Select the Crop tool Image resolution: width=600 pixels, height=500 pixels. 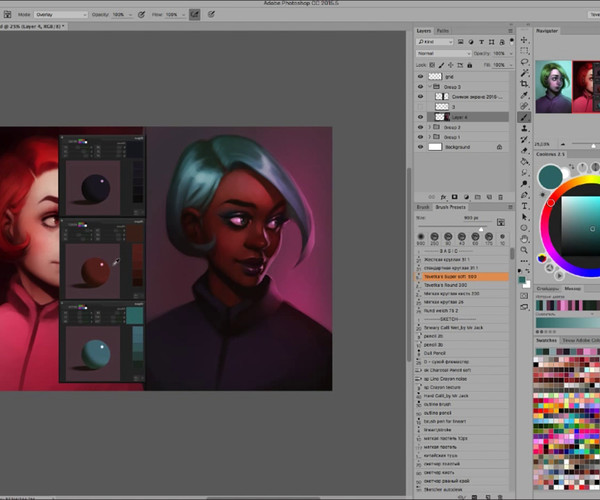[x=525, y=85]
